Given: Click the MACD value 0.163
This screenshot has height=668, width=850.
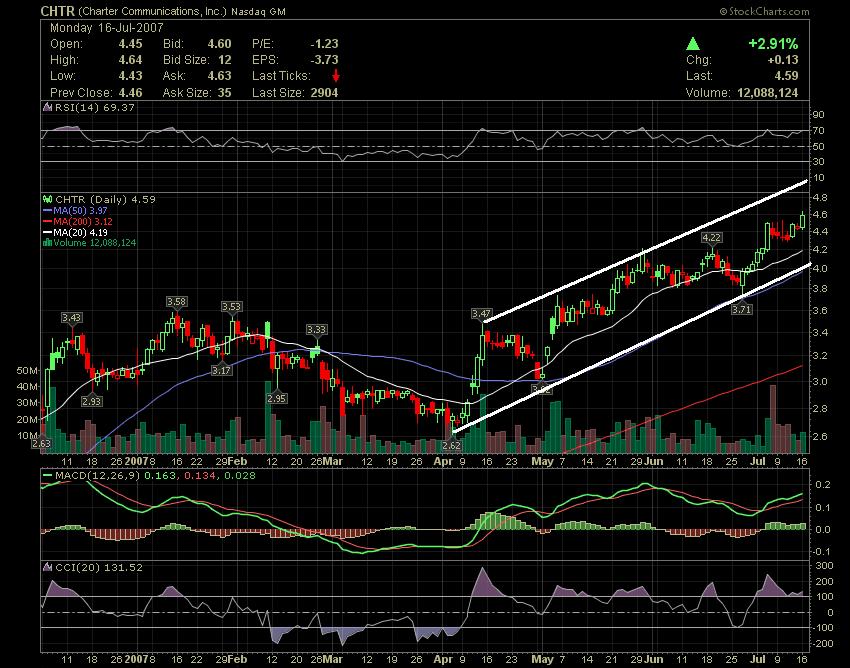Looking at the screenshot, I should (x=160, y=476).
